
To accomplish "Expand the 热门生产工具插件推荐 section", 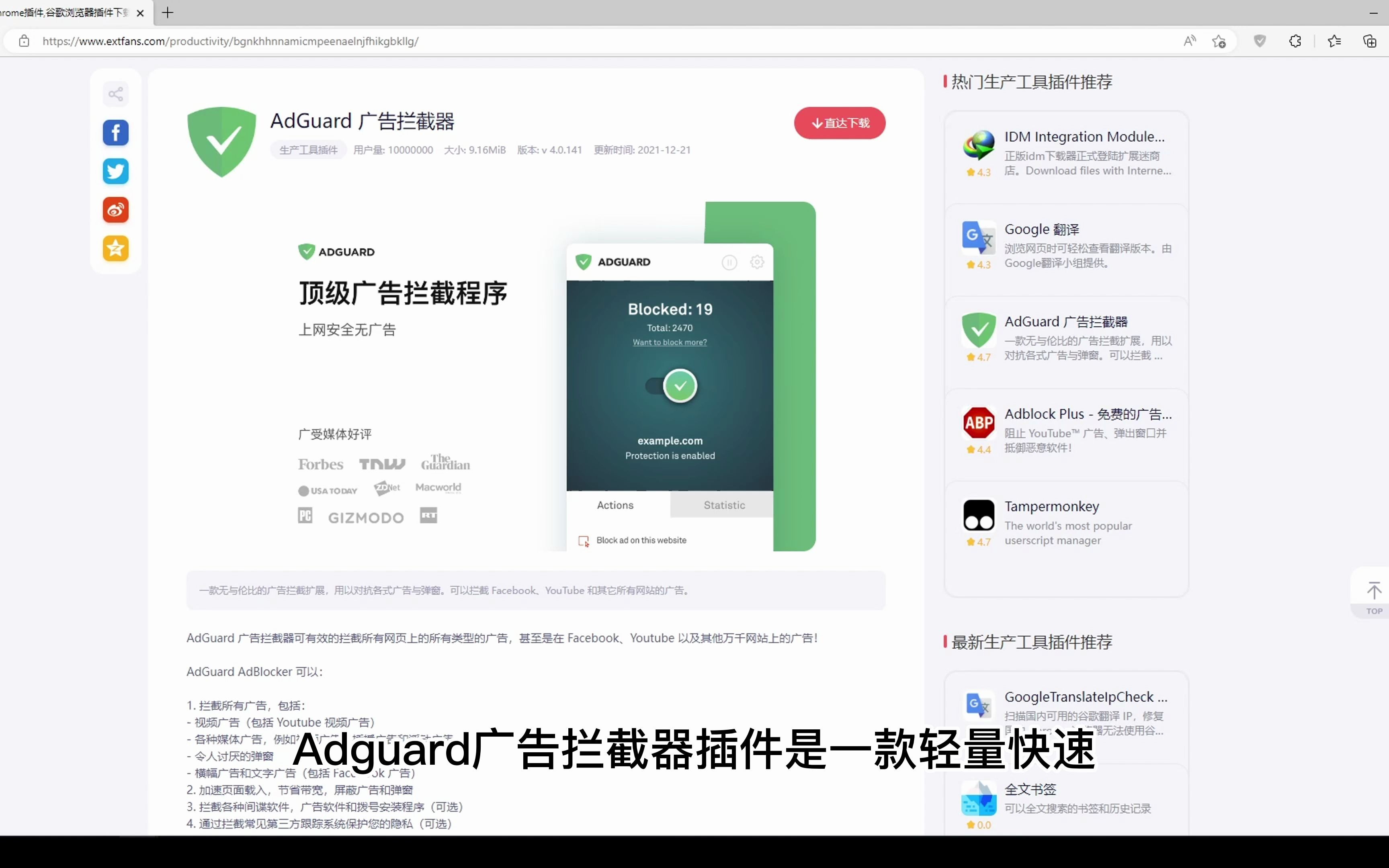I will [x=1032, y=82].
